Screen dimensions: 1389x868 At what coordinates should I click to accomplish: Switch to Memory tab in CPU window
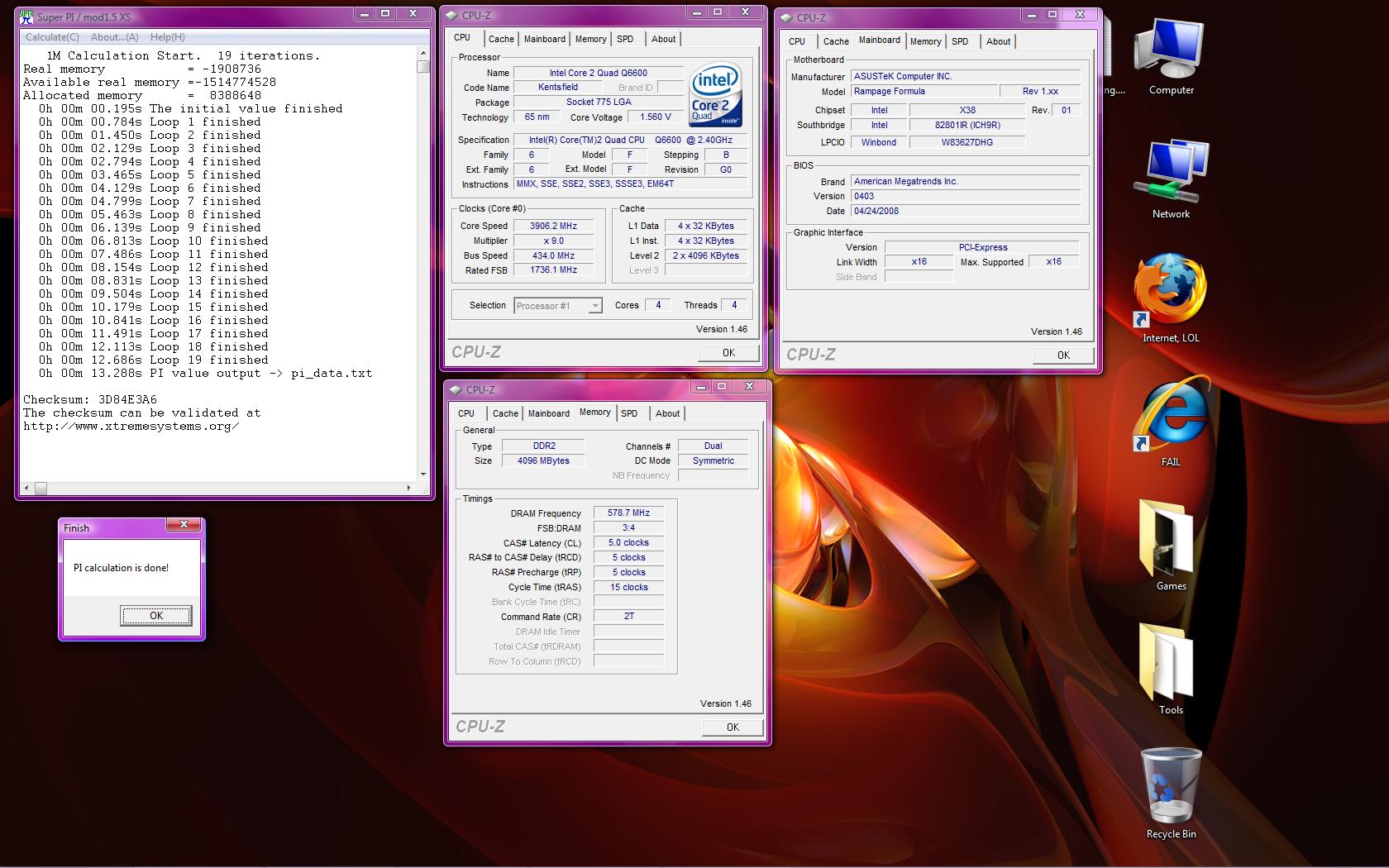click(590, 39)
